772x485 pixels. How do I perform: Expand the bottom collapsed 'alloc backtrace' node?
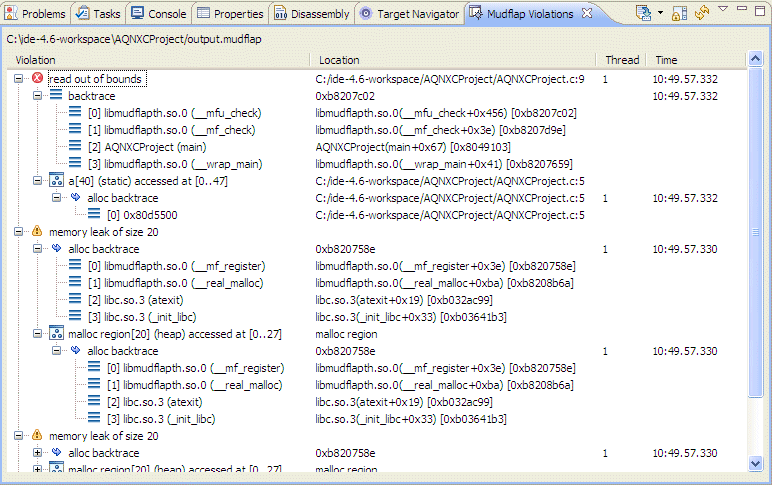tap(38, 453)
